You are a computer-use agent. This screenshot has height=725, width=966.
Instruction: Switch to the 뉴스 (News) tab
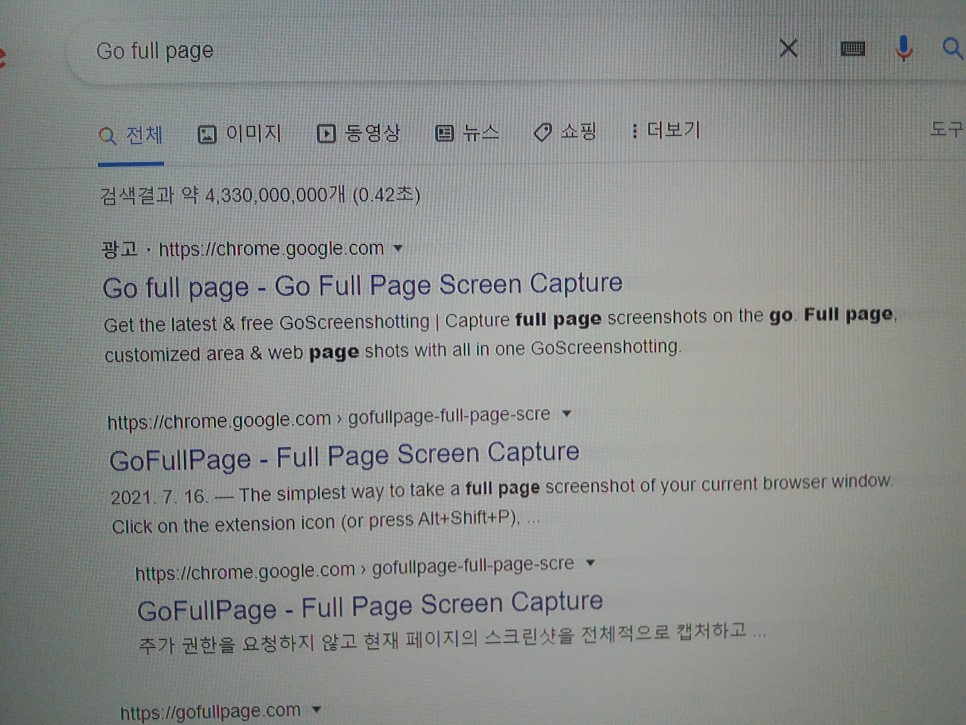click(466, 132)
